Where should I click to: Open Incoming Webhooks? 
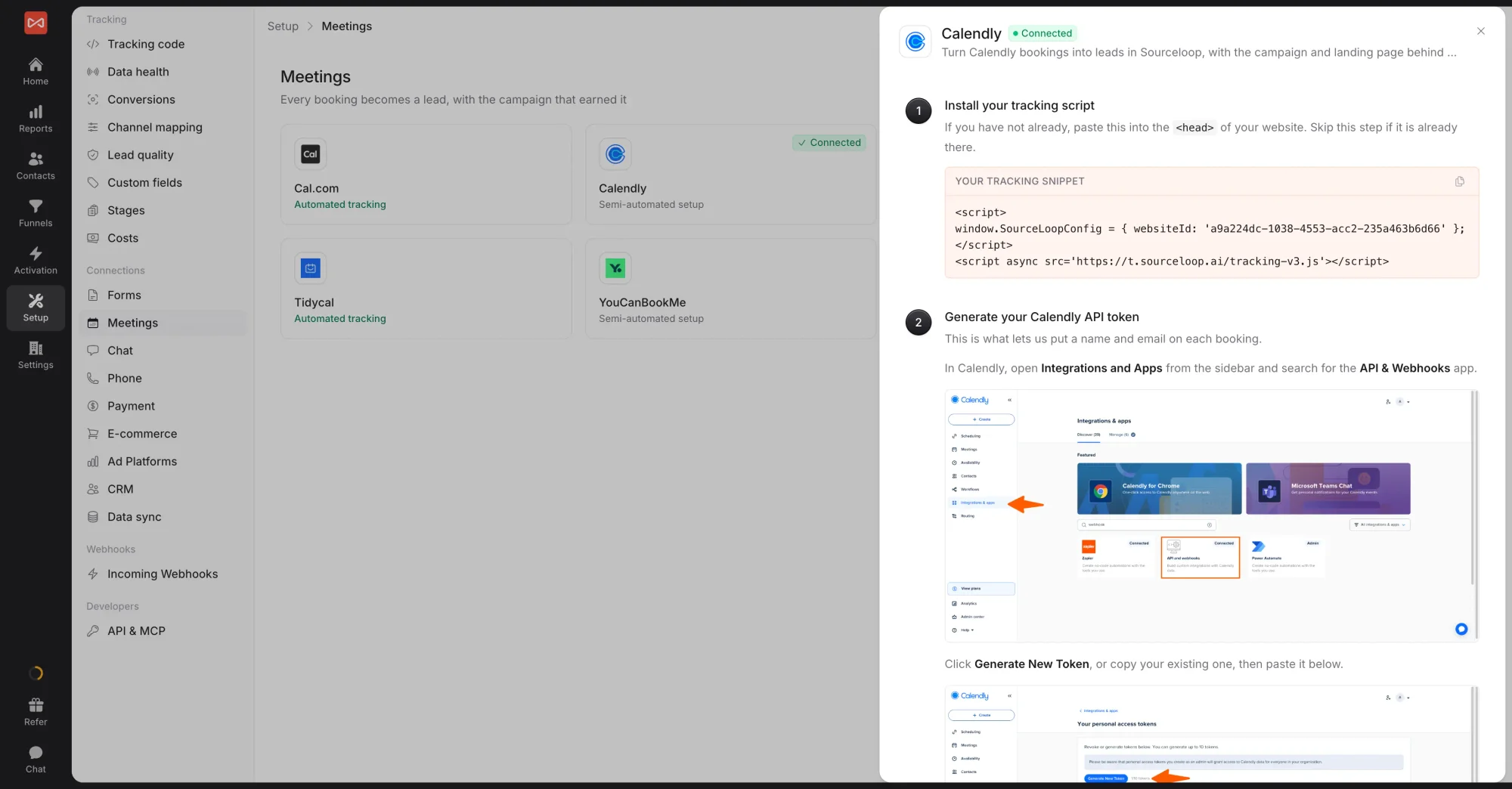pos(163,574)
